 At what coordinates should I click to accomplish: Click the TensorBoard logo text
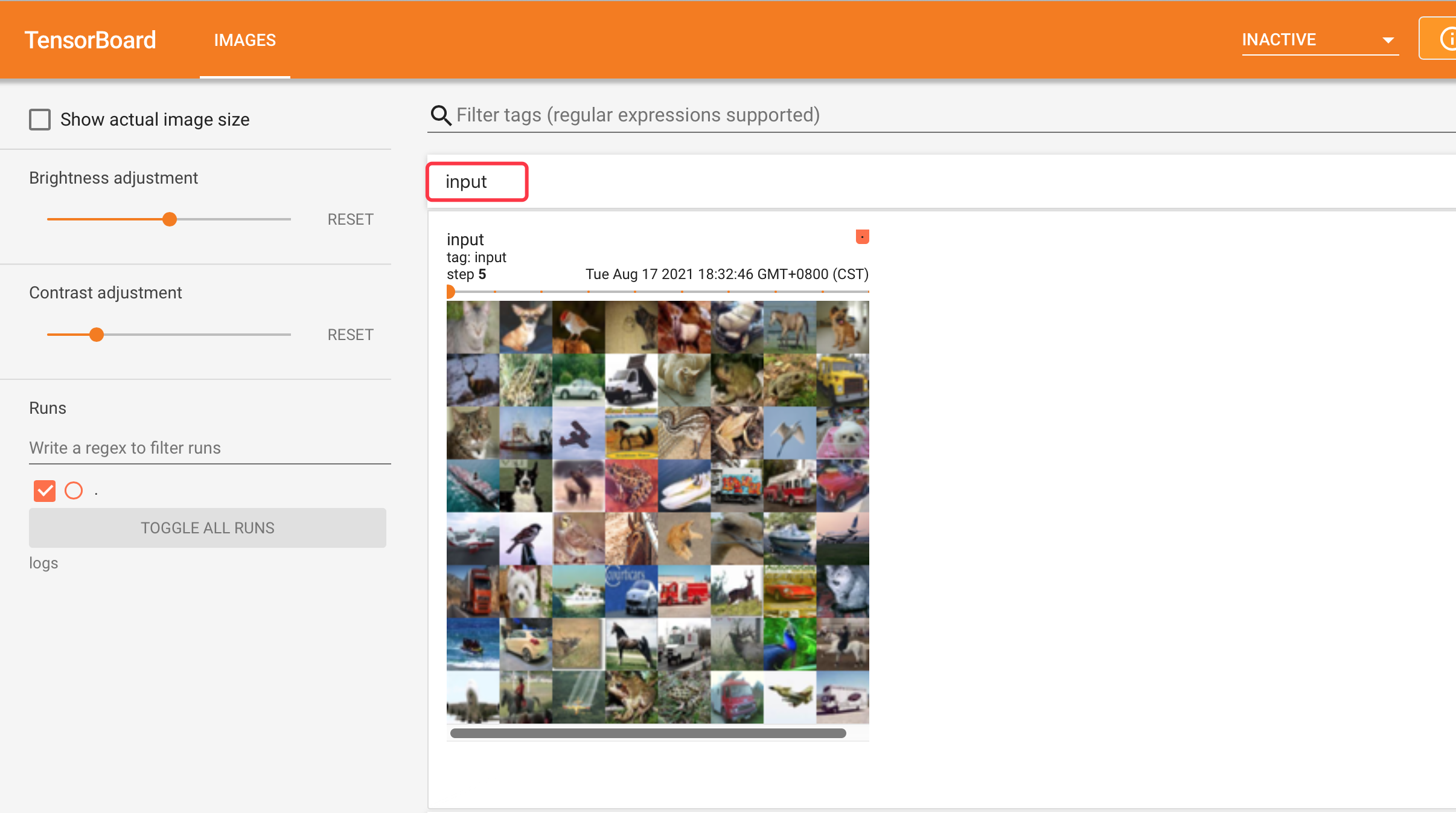tap(91, 40)
